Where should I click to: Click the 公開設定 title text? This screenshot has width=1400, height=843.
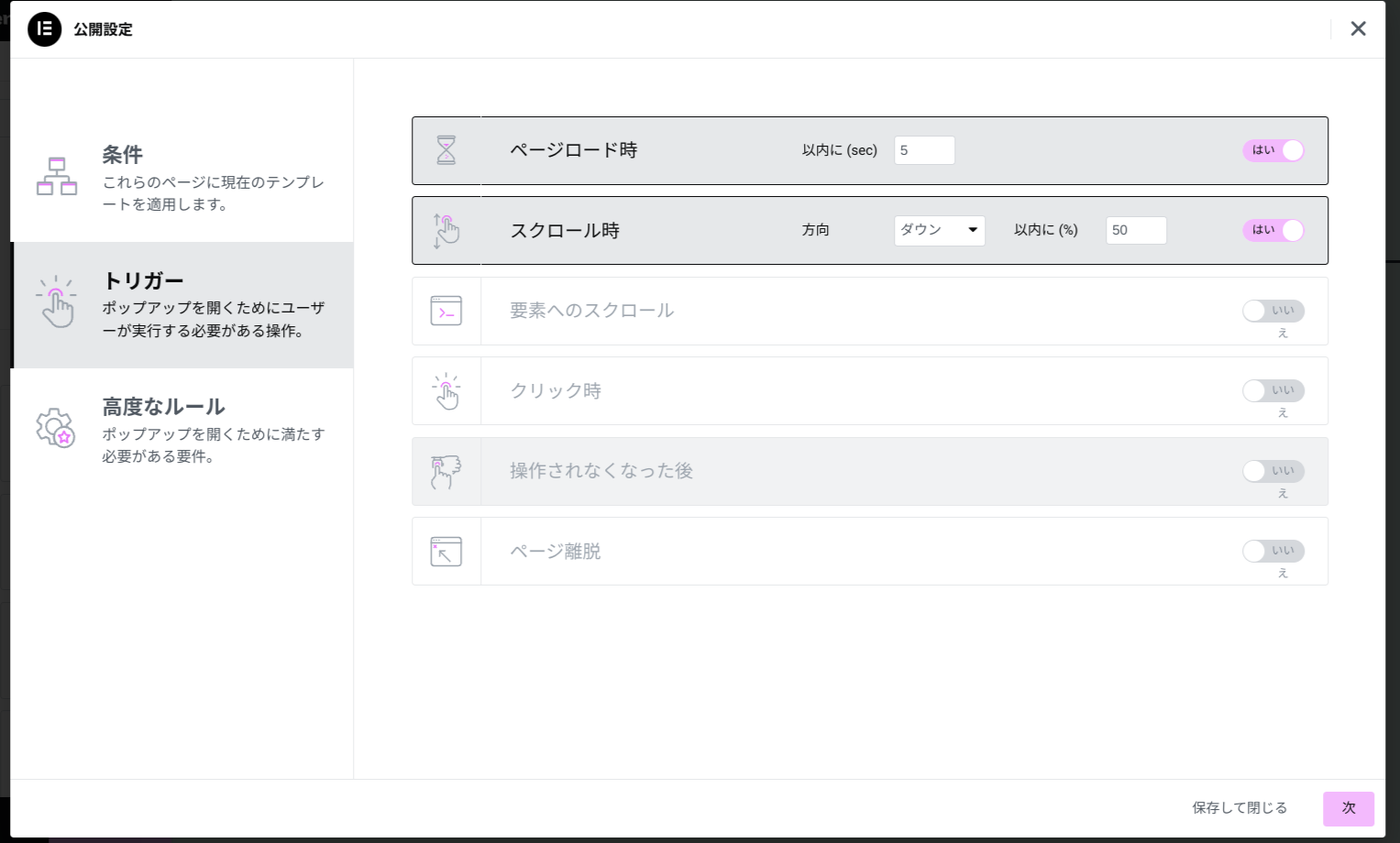tap(104, 29)
